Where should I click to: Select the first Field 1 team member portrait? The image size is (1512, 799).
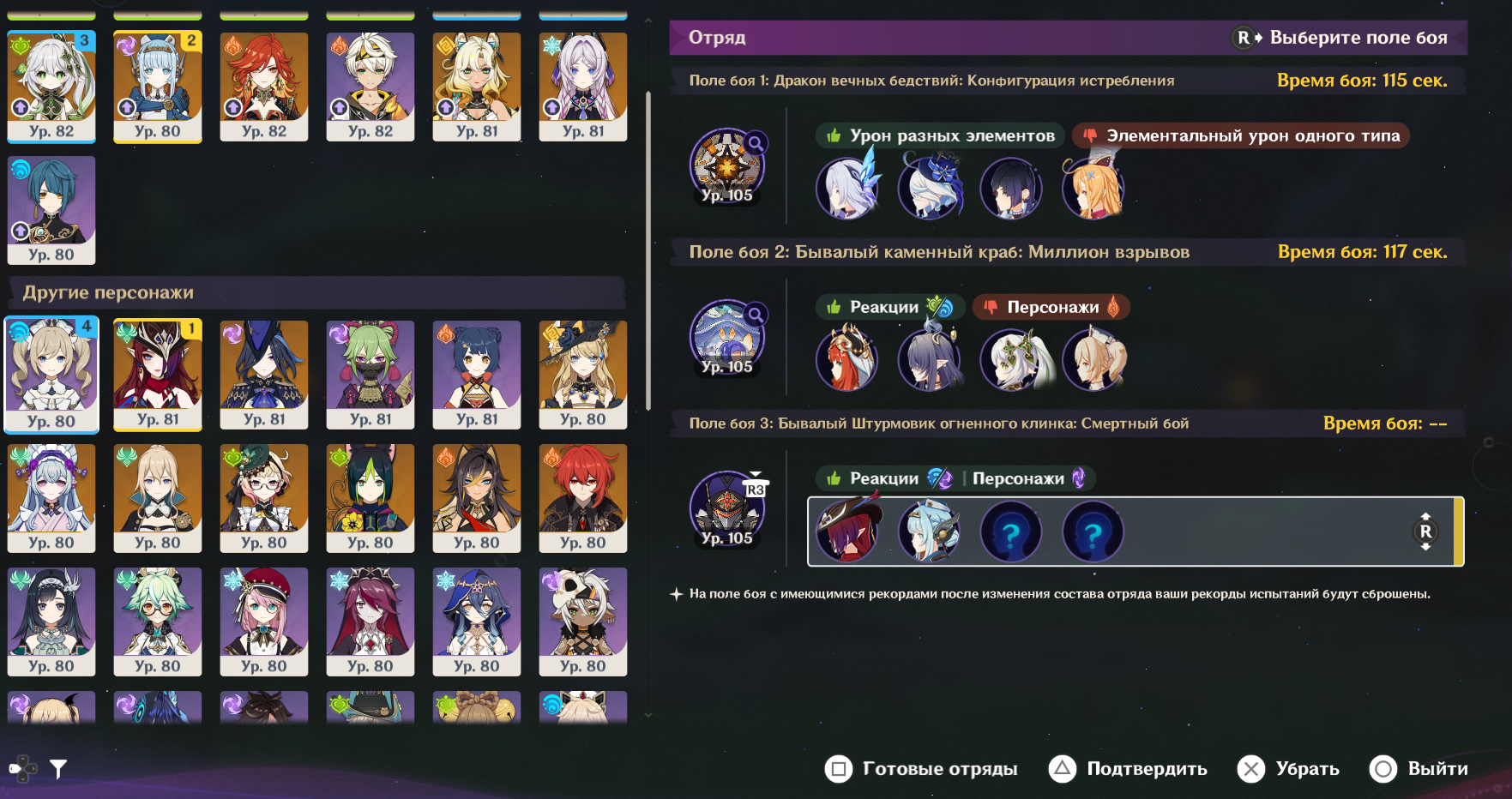pyautogui.click(x=846, y=189)
